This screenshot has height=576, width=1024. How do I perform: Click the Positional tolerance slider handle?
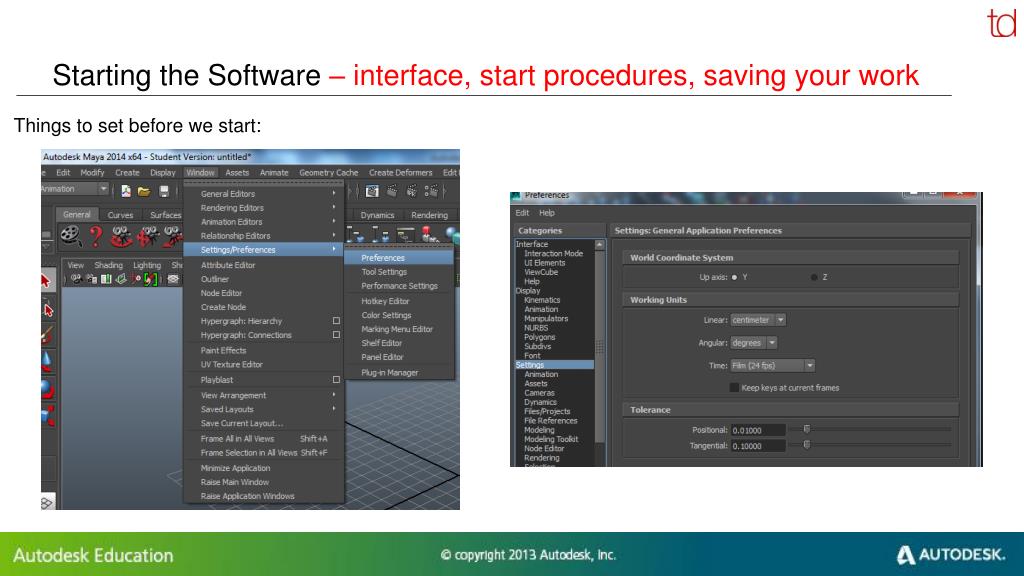coord(807,429)
